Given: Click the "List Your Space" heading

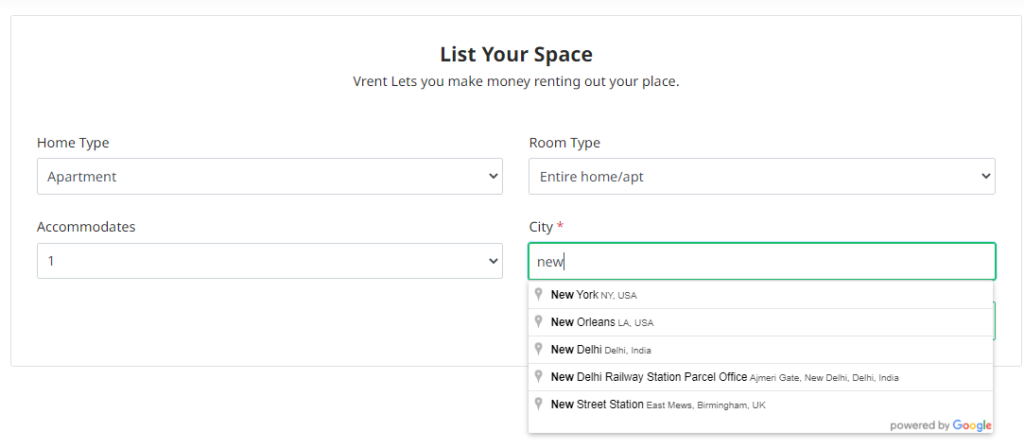Looking at the screenshot, I should tap(516, 54).
